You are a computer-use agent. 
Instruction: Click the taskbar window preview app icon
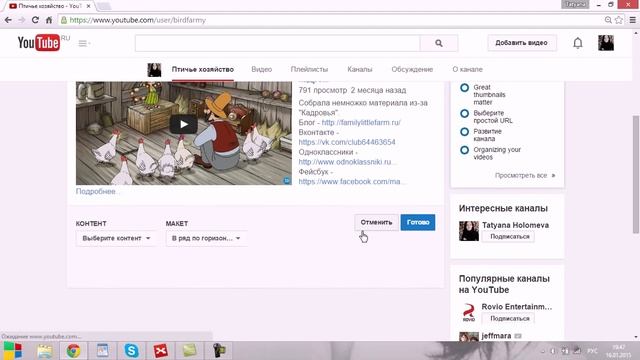click(102, 351)
